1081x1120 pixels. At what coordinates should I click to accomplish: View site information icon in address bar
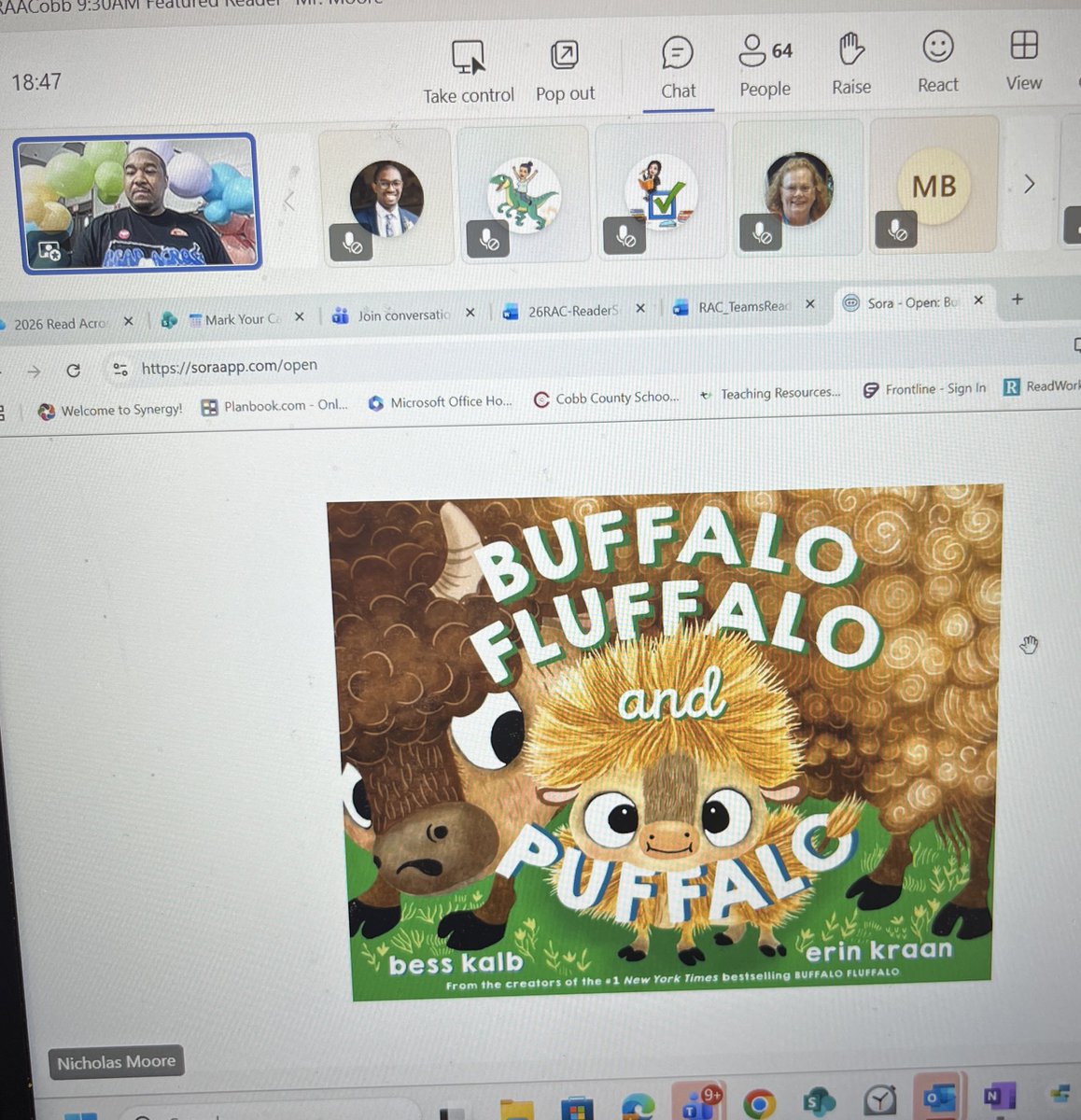(120, 370)
